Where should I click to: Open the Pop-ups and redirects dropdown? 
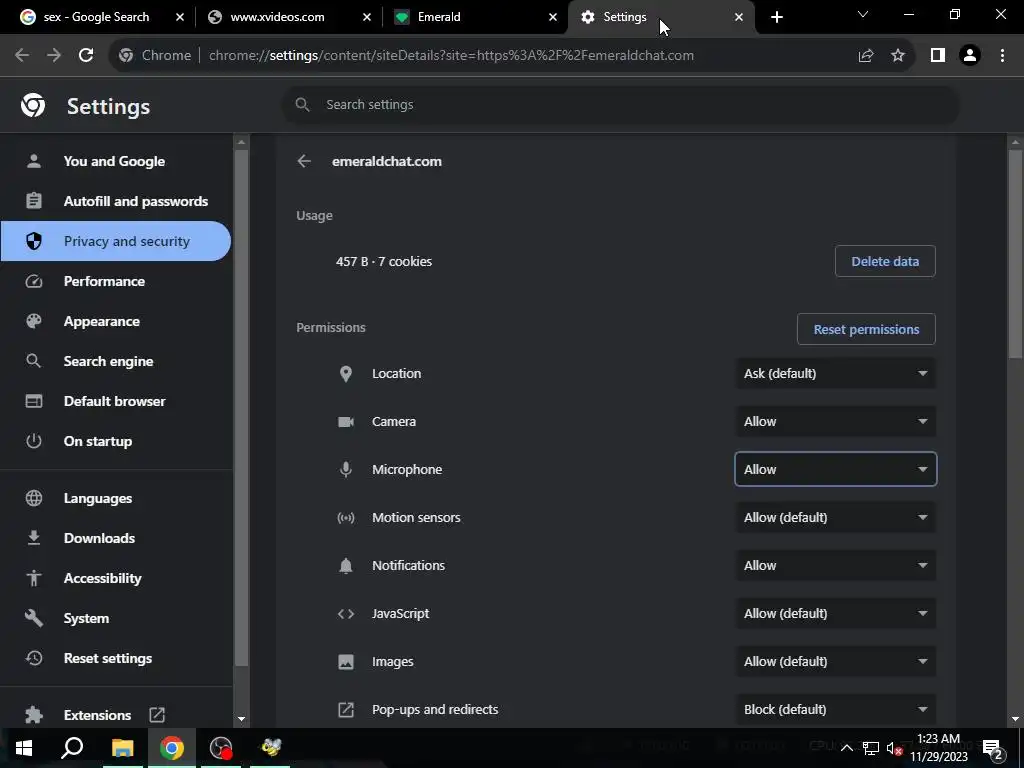pos(835,709)
